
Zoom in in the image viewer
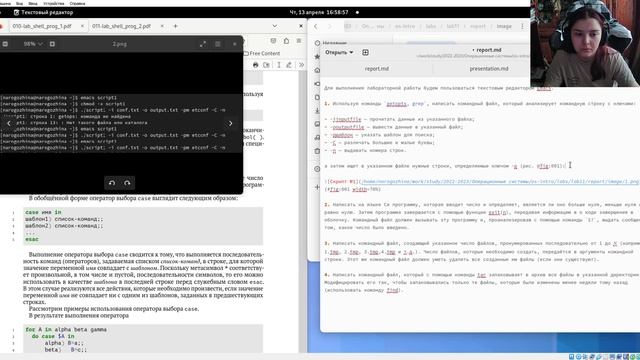(52, 44)
